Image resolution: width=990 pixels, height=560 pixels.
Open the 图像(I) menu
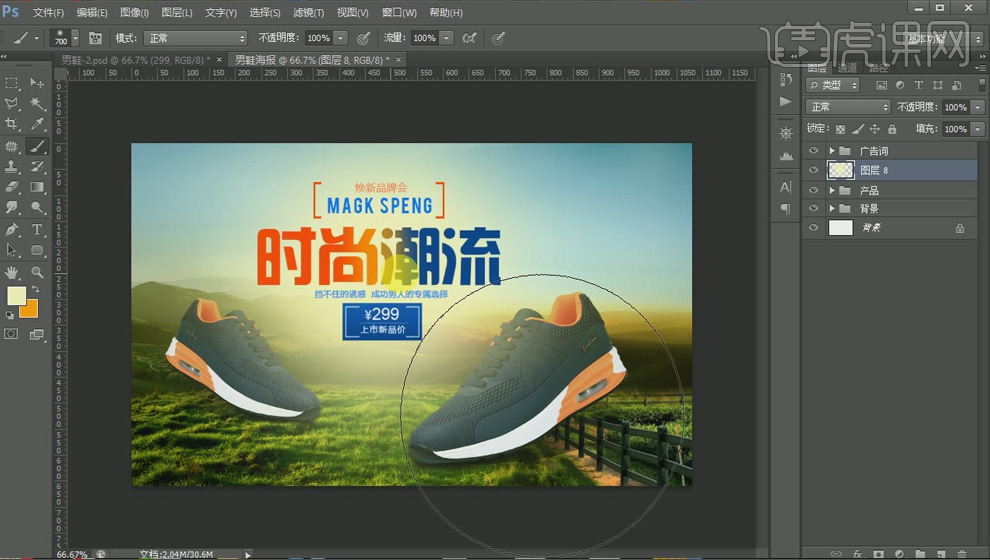point(134,13)
